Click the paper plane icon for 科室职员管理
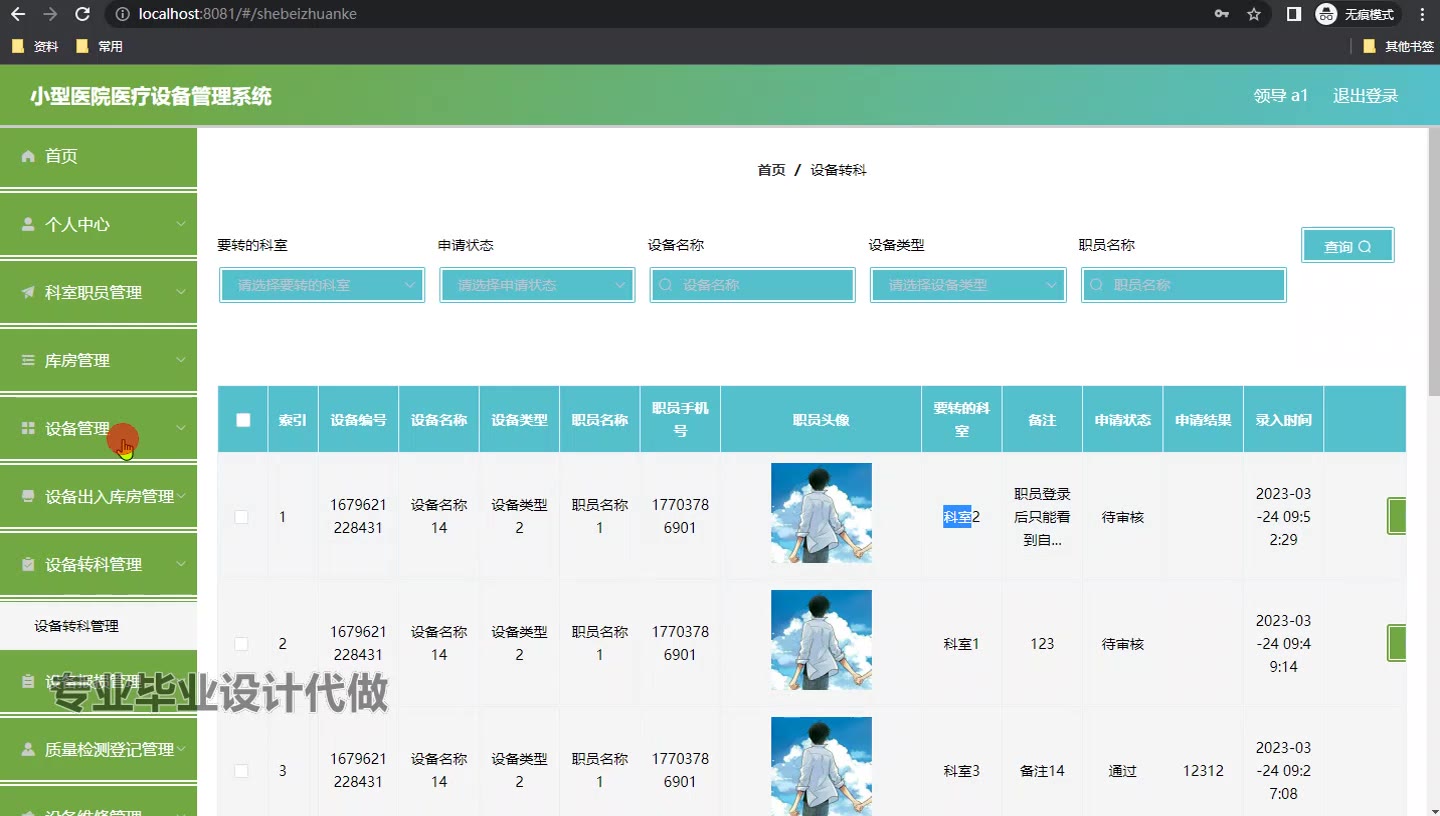Viewport: 1440px width, 816px height. 28,292
